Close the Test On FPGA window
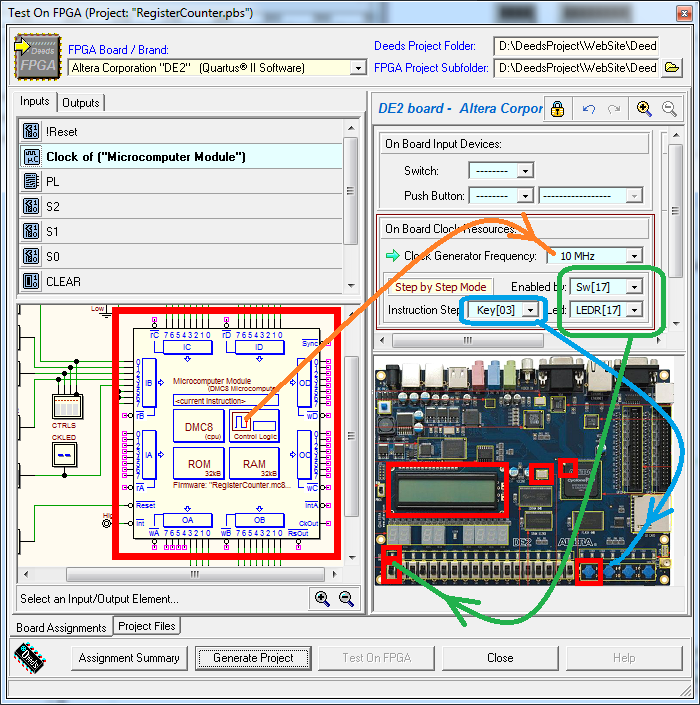700x705 pixels. (684, 13)
